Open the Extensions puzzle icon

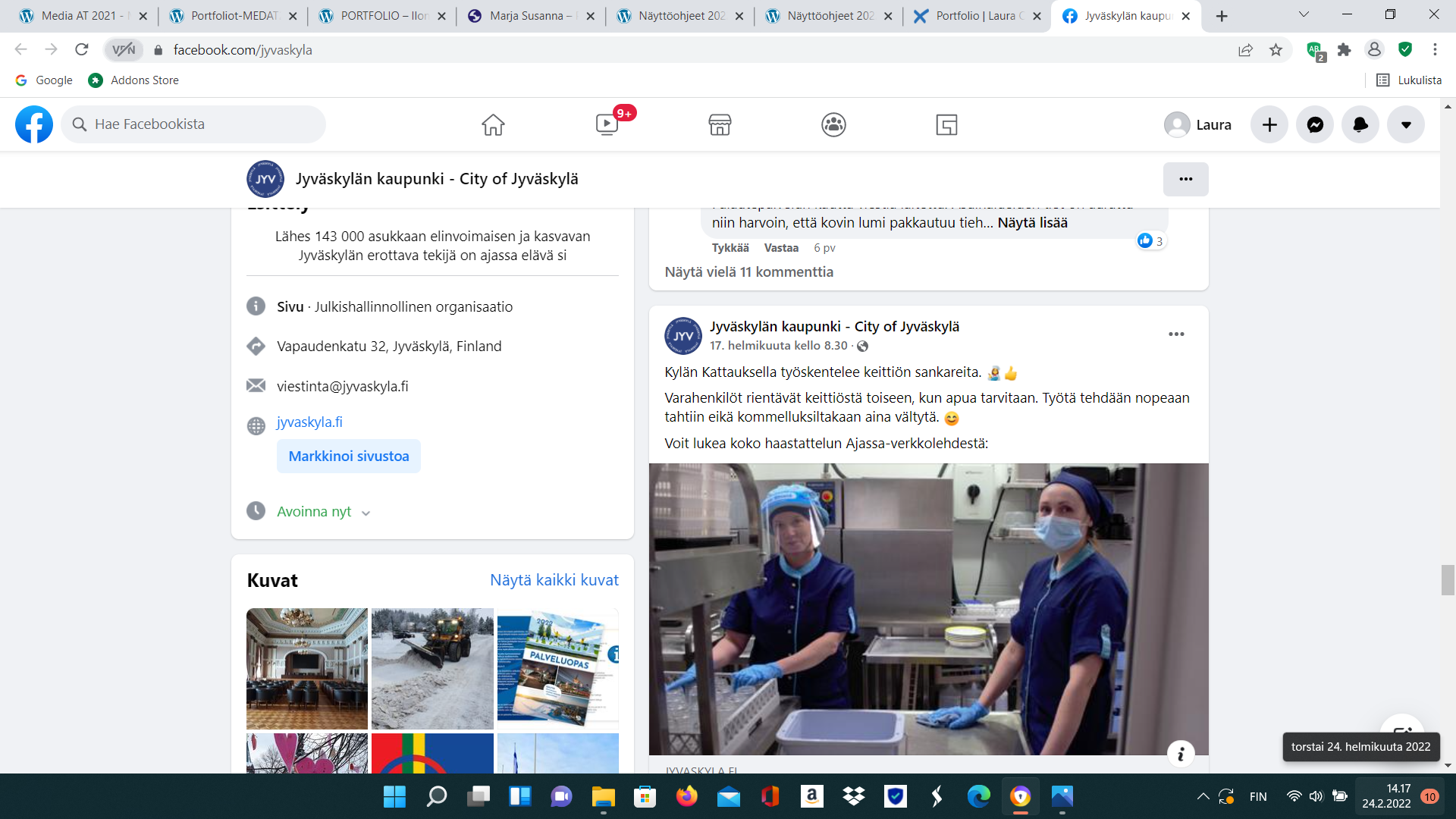[x=1345, y=50]
